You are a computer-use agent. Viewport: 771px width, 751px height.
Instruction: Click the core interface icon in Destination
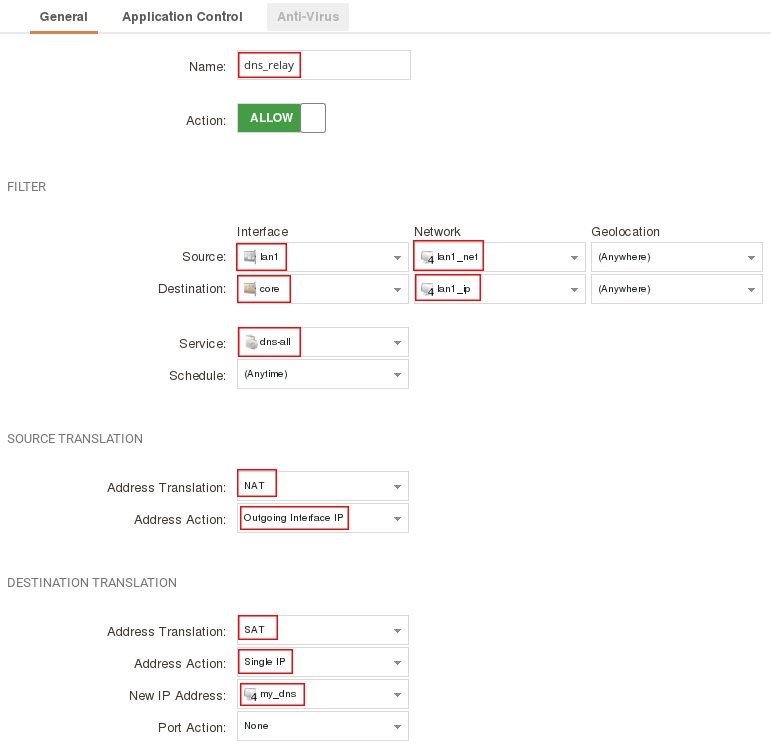pyautogui.click(x=250, y=289)
